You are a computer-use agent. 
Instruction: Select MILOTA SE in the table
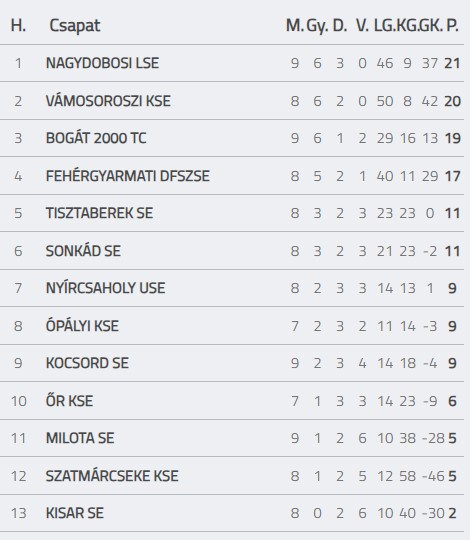coord(80,438)
